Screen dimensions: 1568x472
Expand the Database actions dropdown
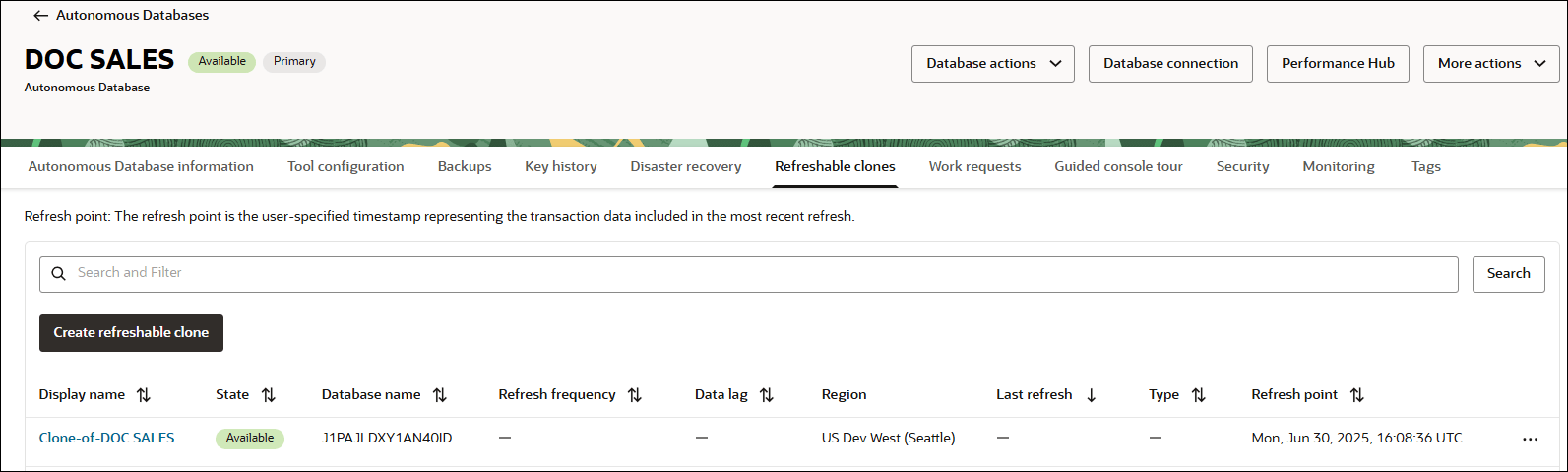click(x=992, y=64)
